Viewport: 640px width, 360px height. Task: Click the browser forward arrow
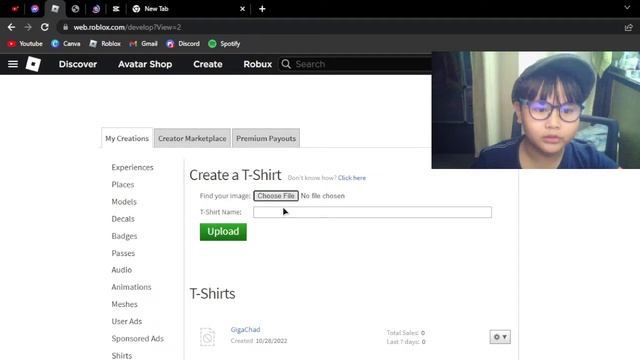coord(28,27)
